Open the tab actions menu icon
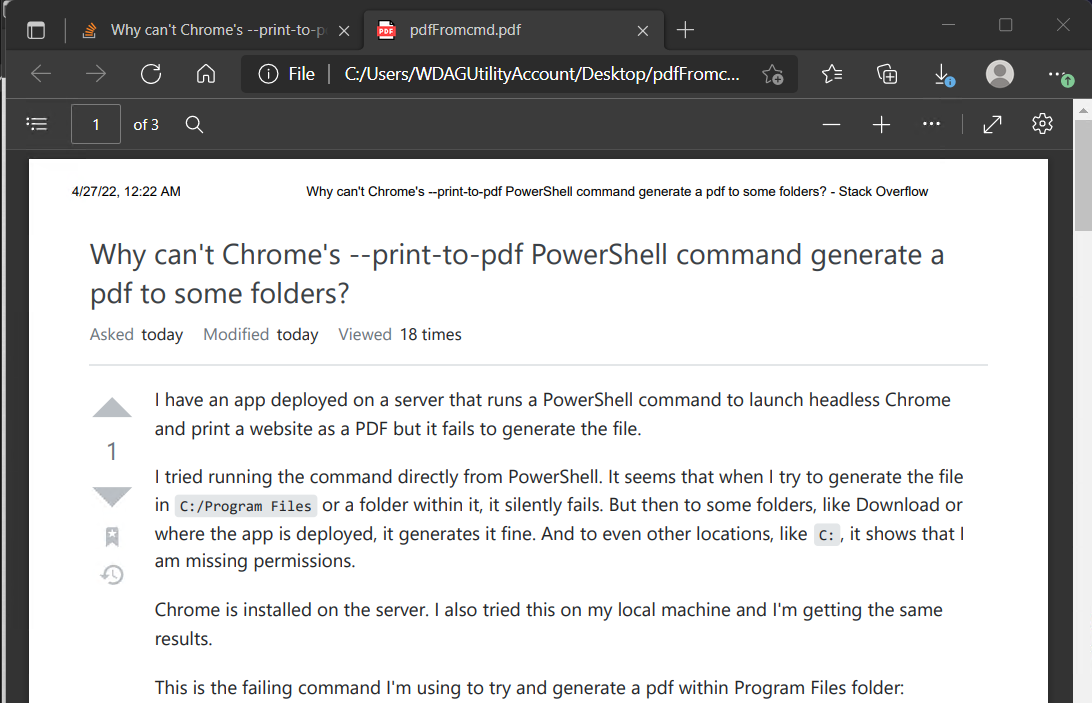This screenshot has width=1092, height=703. pyautogui.click(x=36, y=30)
